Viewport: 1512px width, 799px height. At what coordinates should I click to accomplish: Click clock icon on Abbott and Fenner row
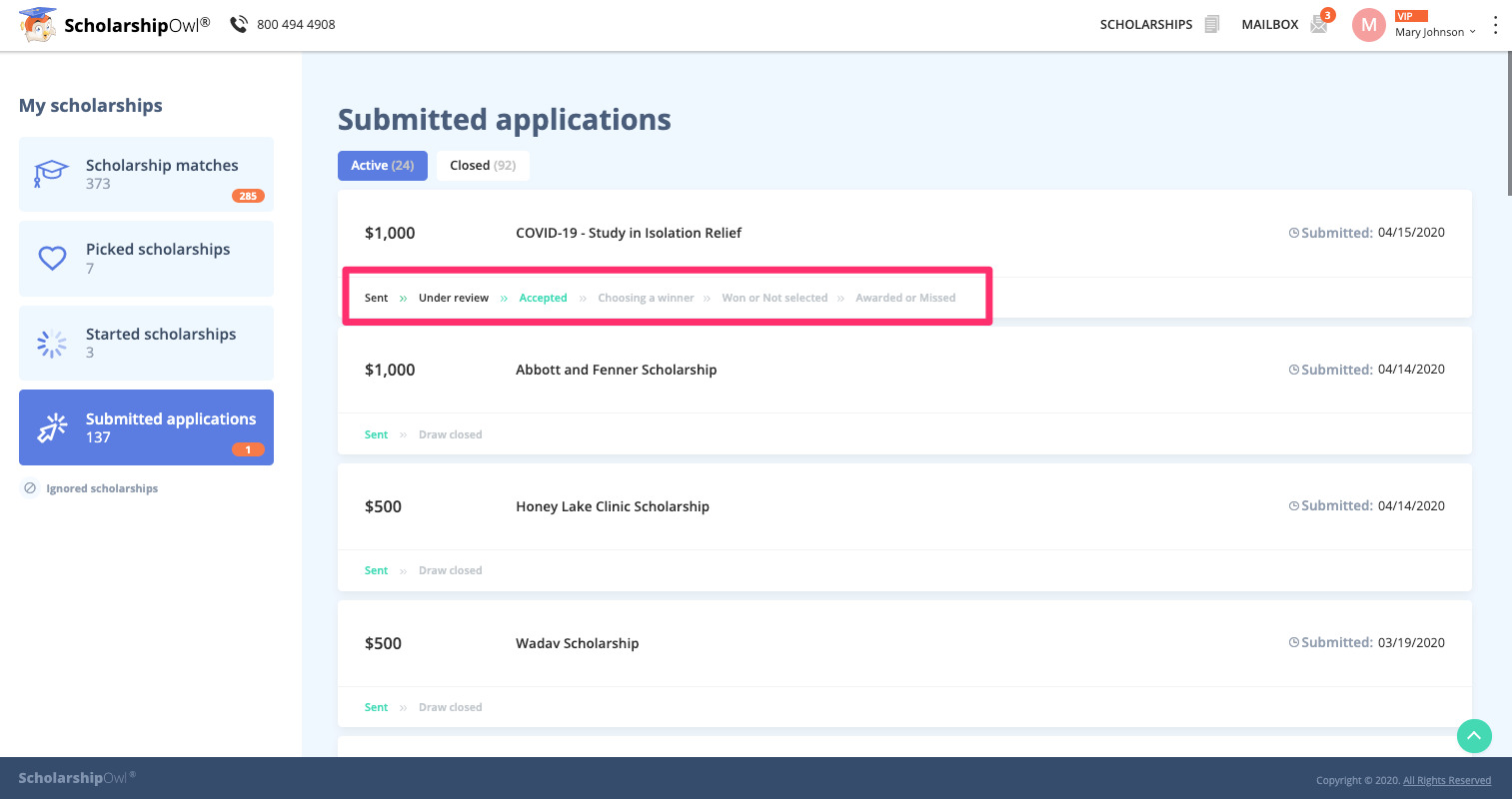pos(1294,370)
